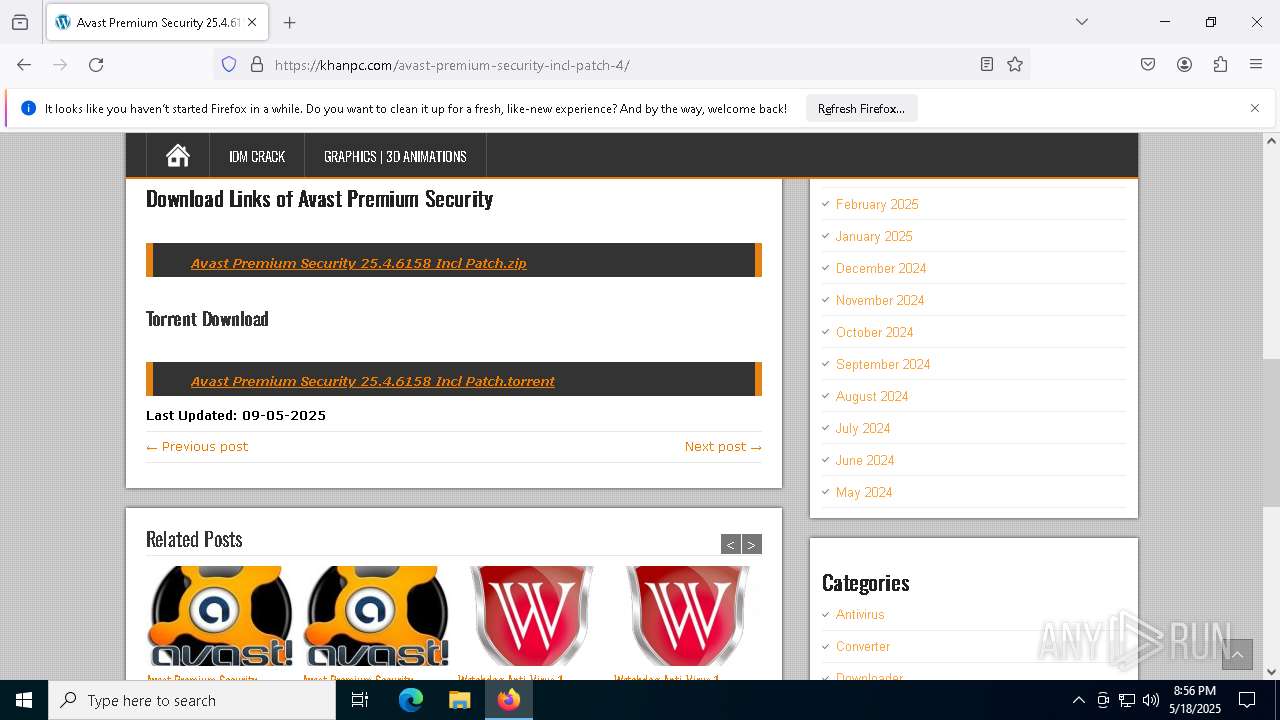Show hidden system tray icons
Image resolution: width=1280 pixels, height=720 pixels.
(x=1078, y=700)
